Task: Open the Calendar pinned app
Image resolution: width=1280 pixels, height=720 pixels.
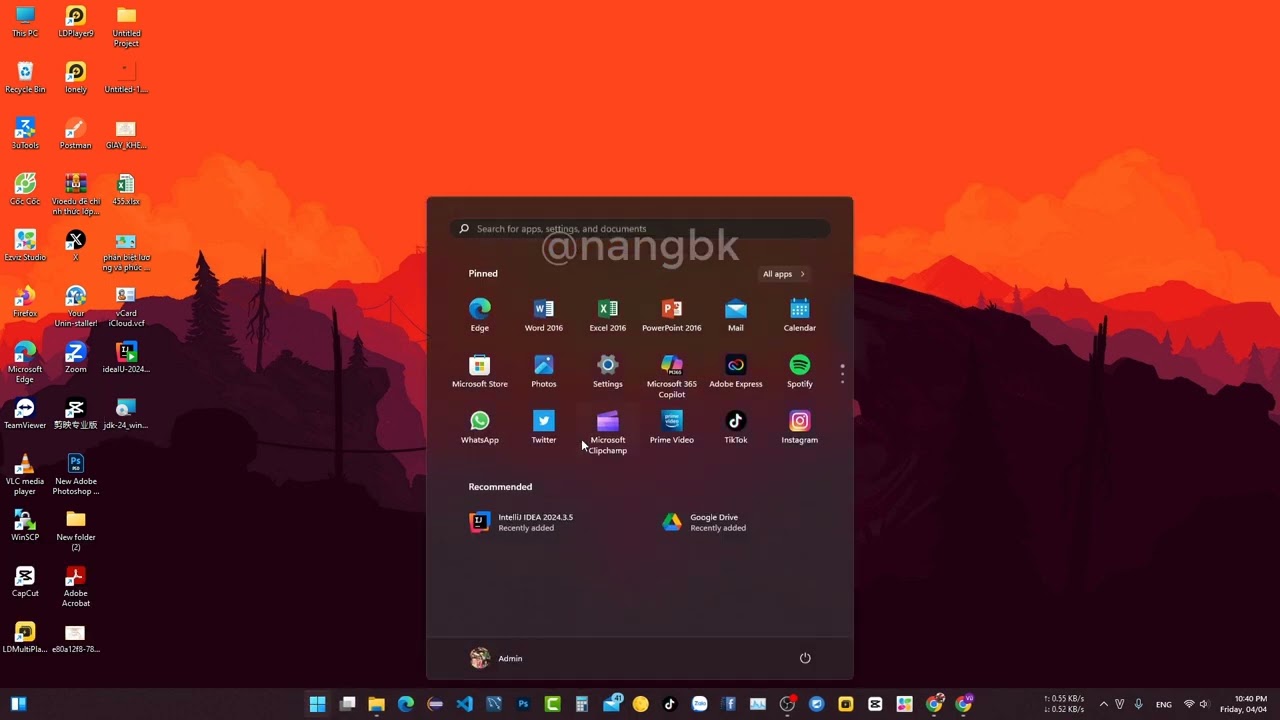Action: coord(800,314)
